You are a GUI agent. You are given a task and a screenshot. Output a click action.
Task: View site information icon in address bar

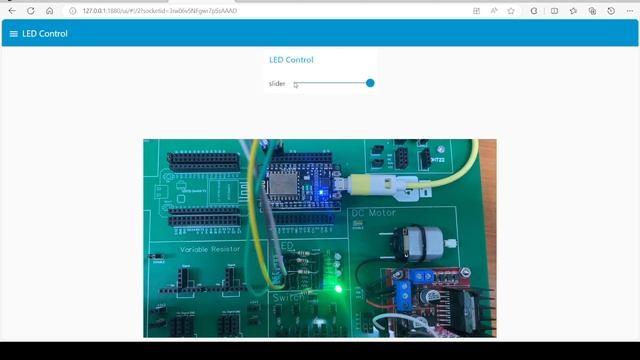click(73, 11)
